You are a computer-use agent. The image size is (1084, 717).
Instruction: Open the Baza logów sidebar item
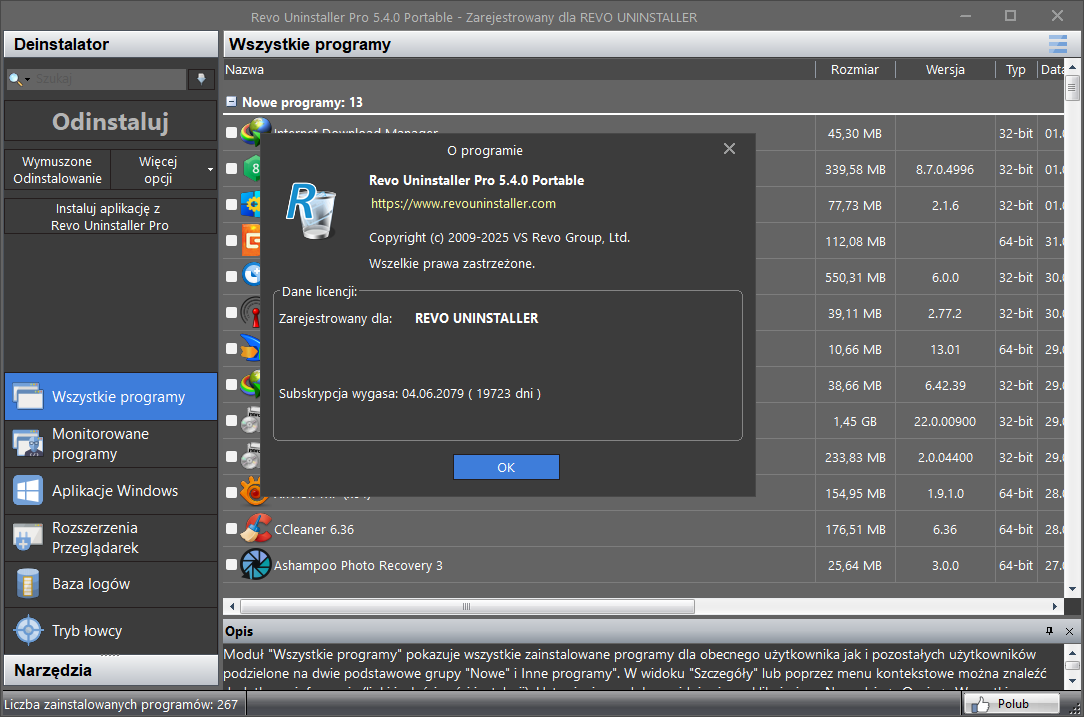click(x=111, y=584)
